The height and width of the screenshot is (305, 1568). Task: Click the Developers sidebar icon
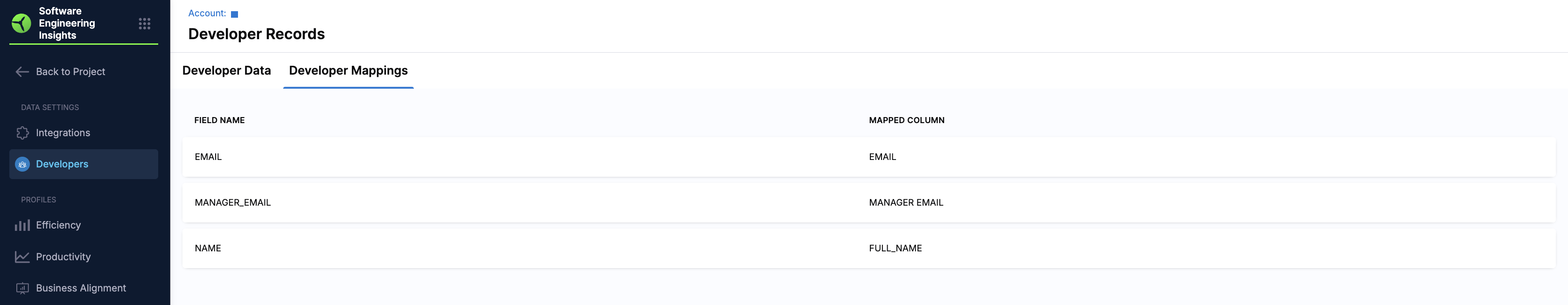click(x=22, y=164)
